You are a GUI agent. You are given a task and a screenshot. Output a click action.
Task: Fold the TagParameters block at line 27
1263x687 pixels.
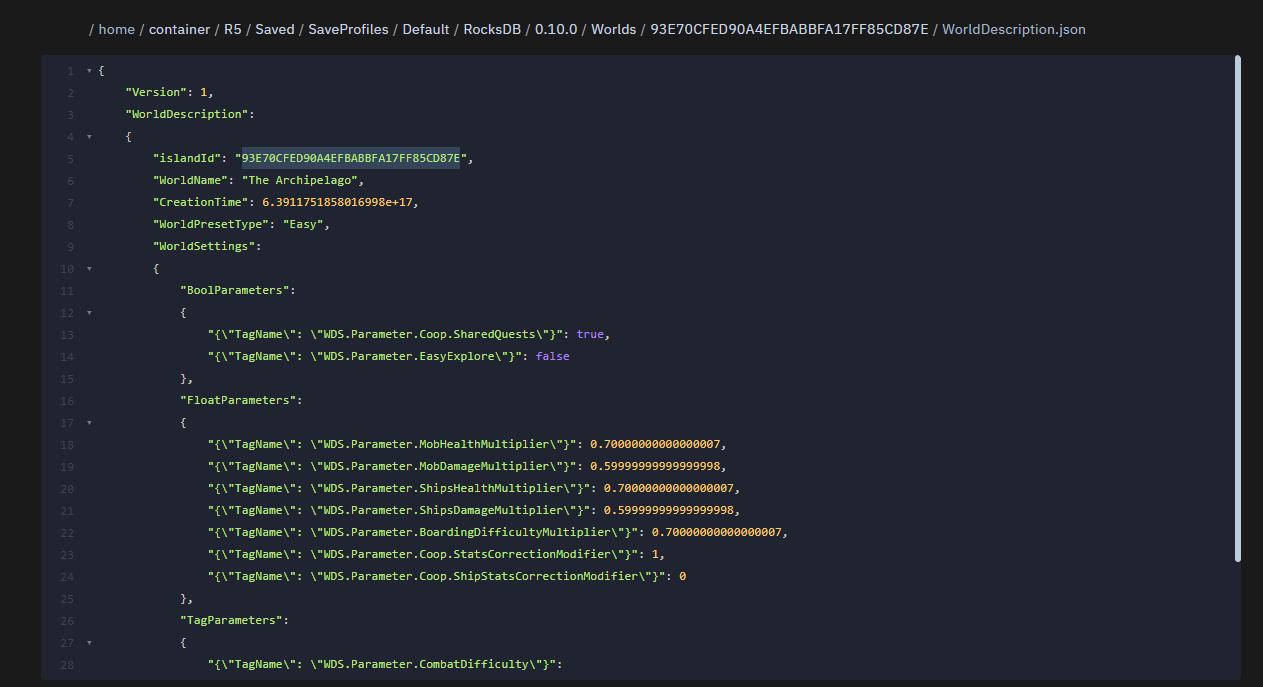pos(89,642)
